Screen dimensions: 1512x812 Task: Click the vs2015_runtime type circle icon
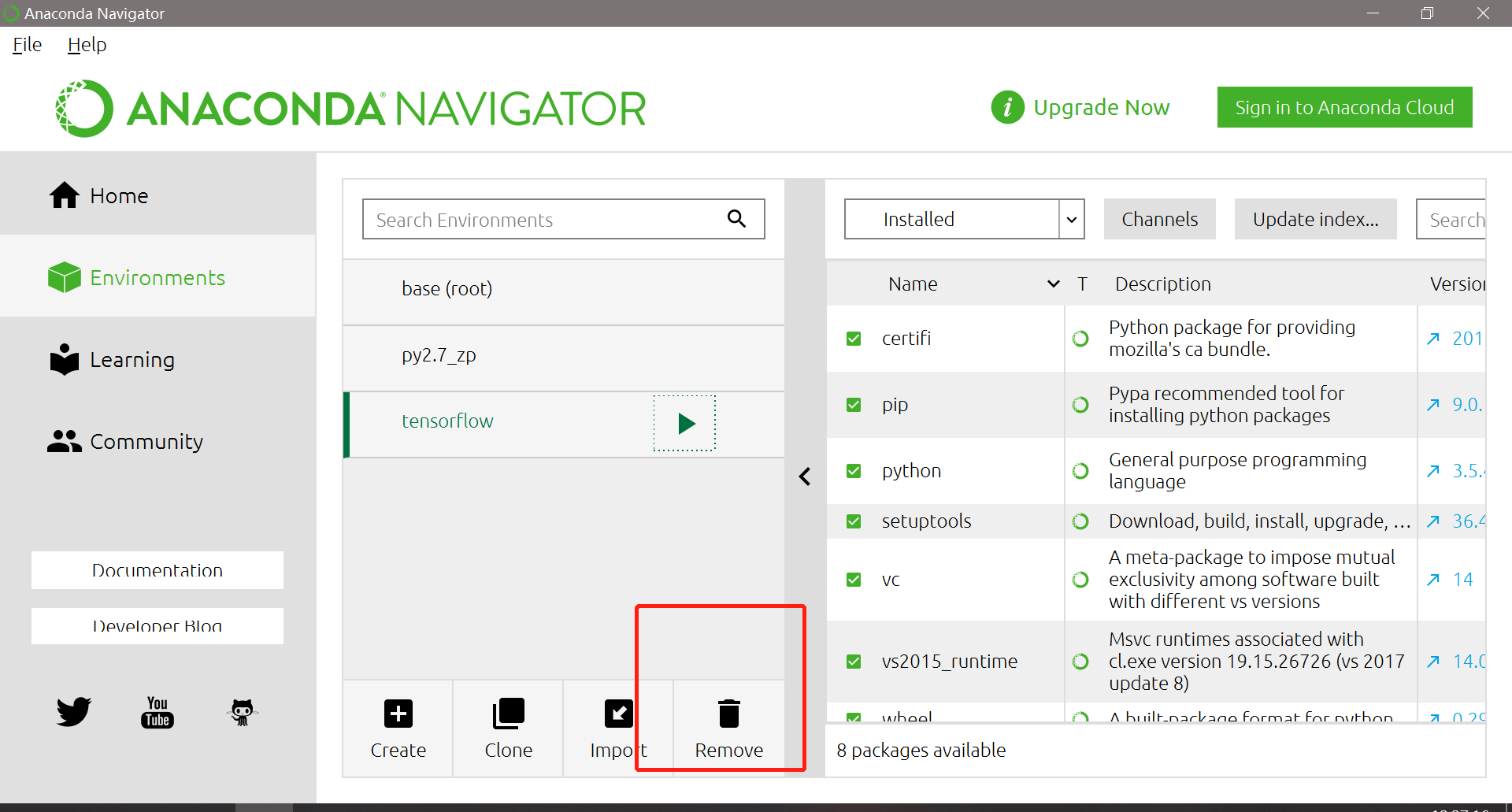click(x=1080, y=662)
